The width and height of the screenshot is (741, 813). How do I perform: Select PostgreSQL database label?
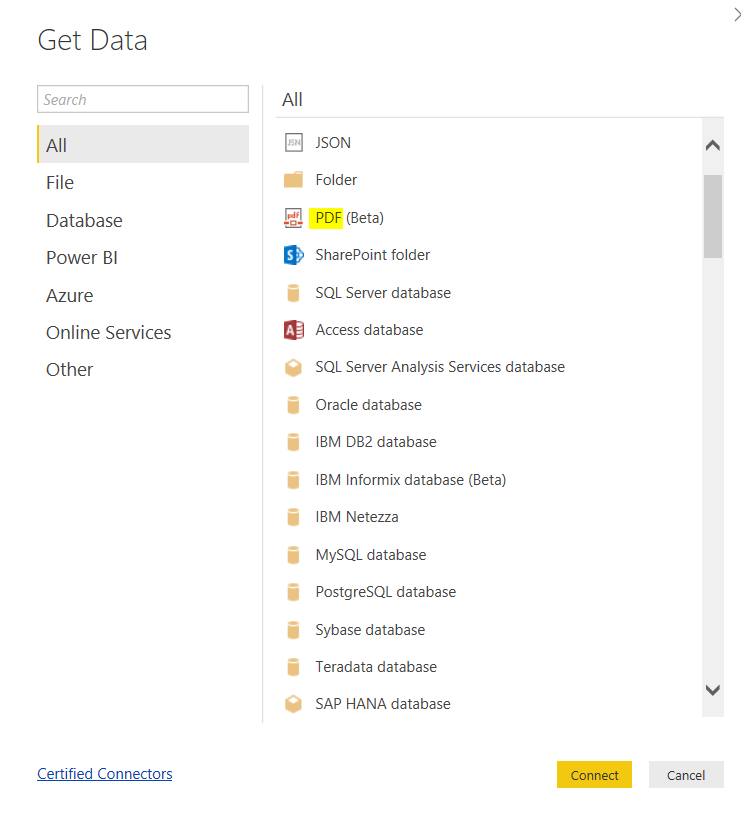(x=386, y=592)
